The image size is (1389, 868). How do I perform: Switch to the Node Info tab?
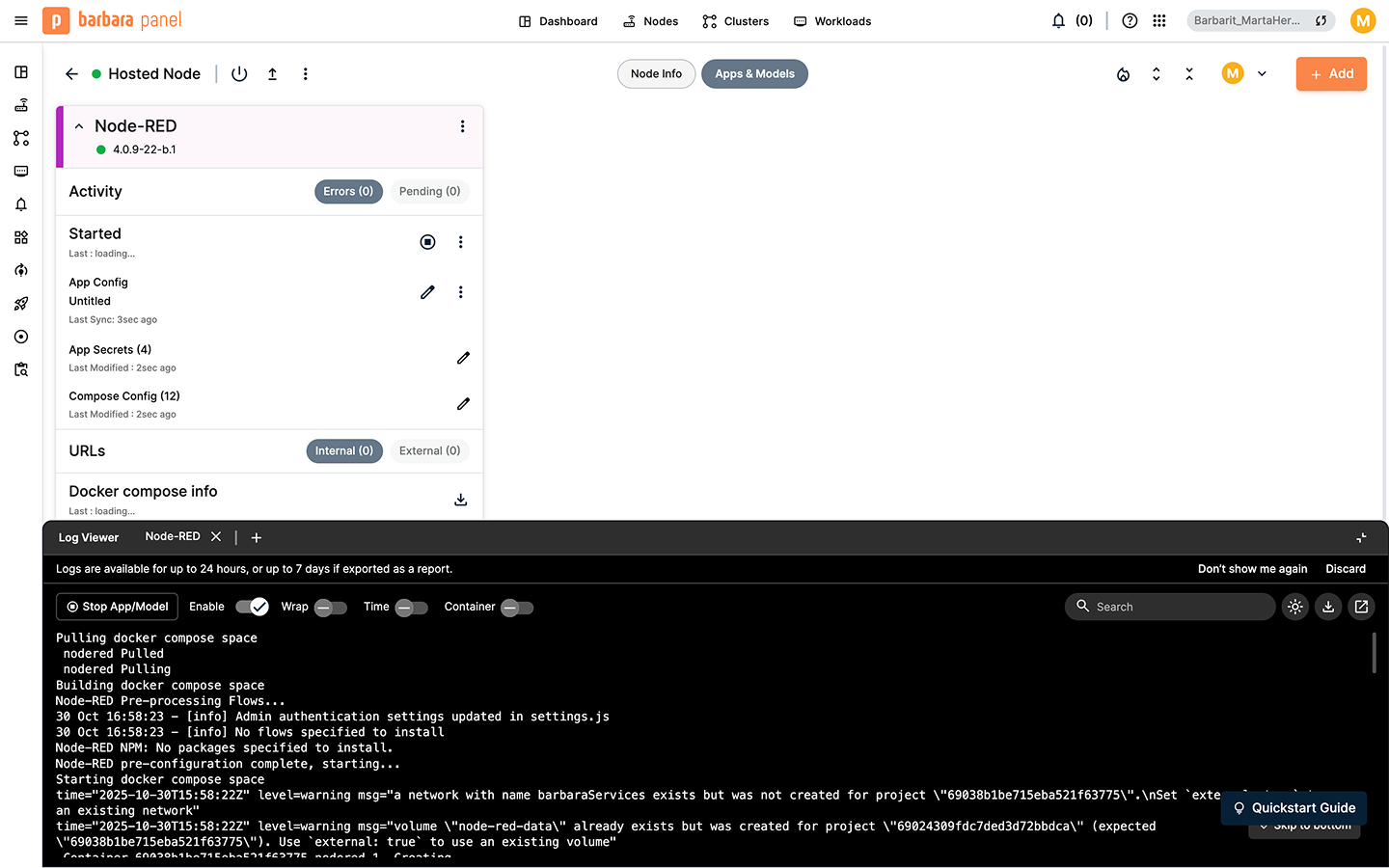656,74
